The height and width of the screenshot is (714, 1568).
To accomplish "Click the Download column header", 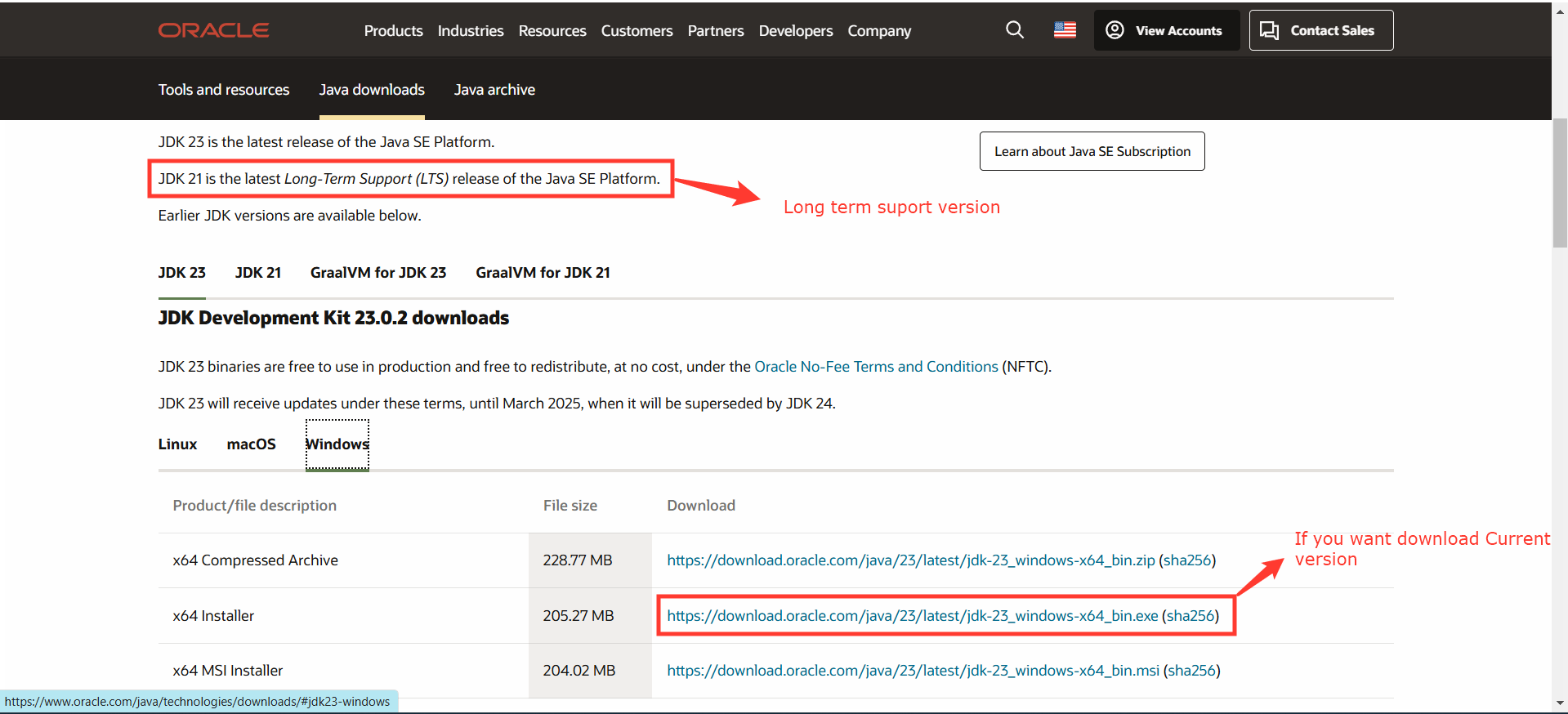I will coord(701,506).
